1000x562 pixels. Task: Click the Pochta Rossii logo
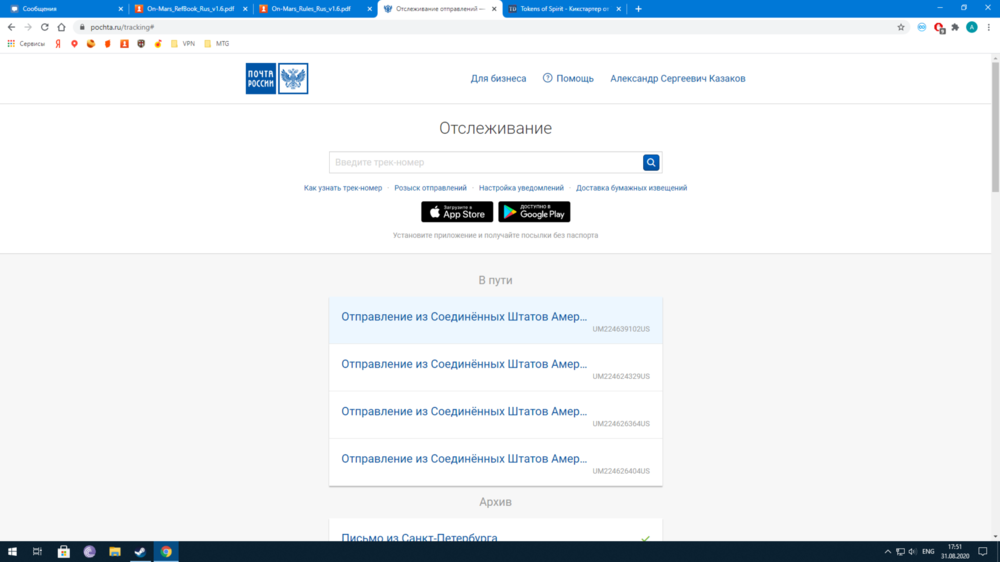point(277,78)
